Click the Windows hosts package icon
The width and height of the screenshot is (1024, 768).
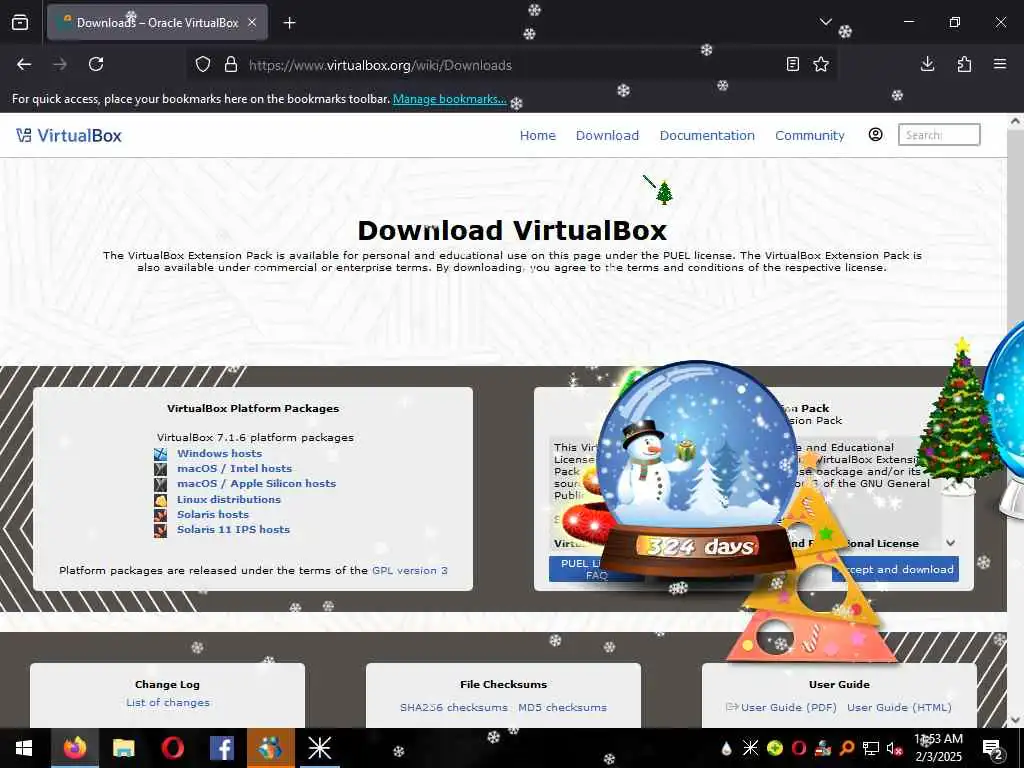click(161, 453)
